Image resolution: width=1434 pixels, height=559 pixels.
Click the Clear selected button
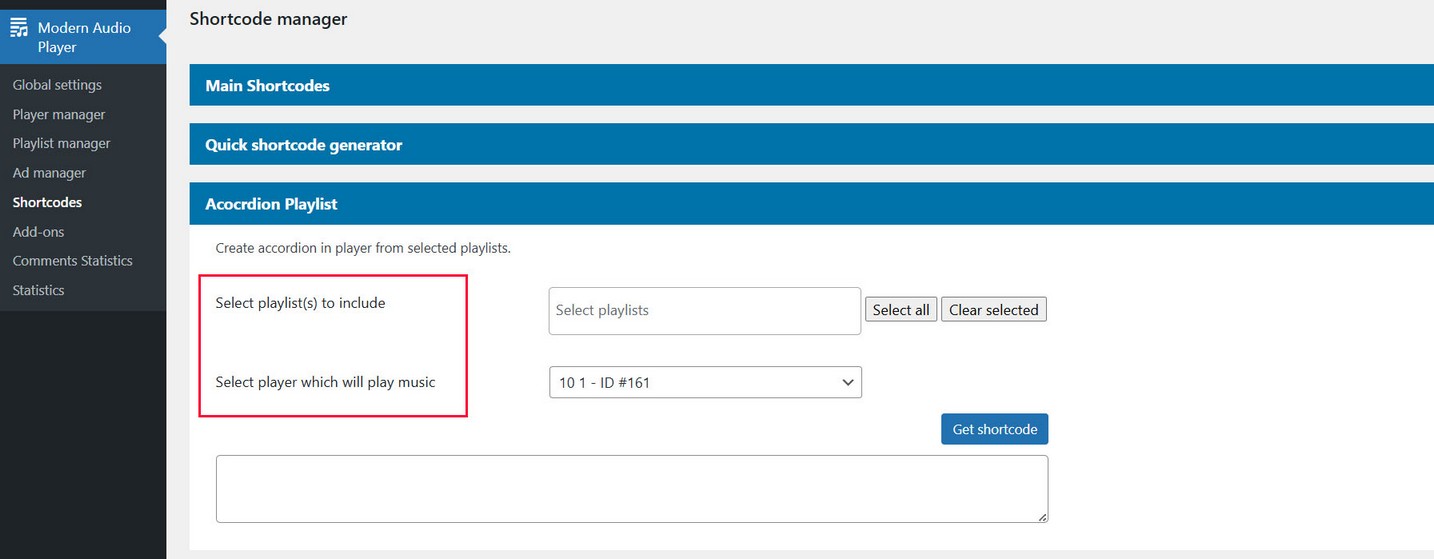(993, 310)
